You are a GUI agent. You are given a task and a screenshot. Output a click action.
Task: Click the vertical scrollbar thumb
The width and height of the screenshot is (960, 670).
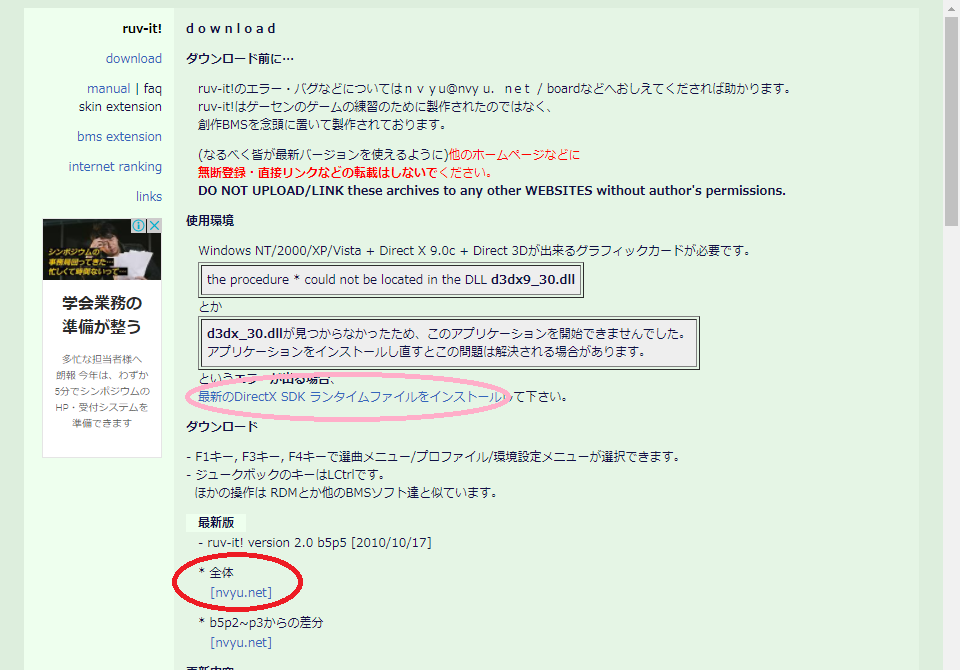(x=951, y=121)
